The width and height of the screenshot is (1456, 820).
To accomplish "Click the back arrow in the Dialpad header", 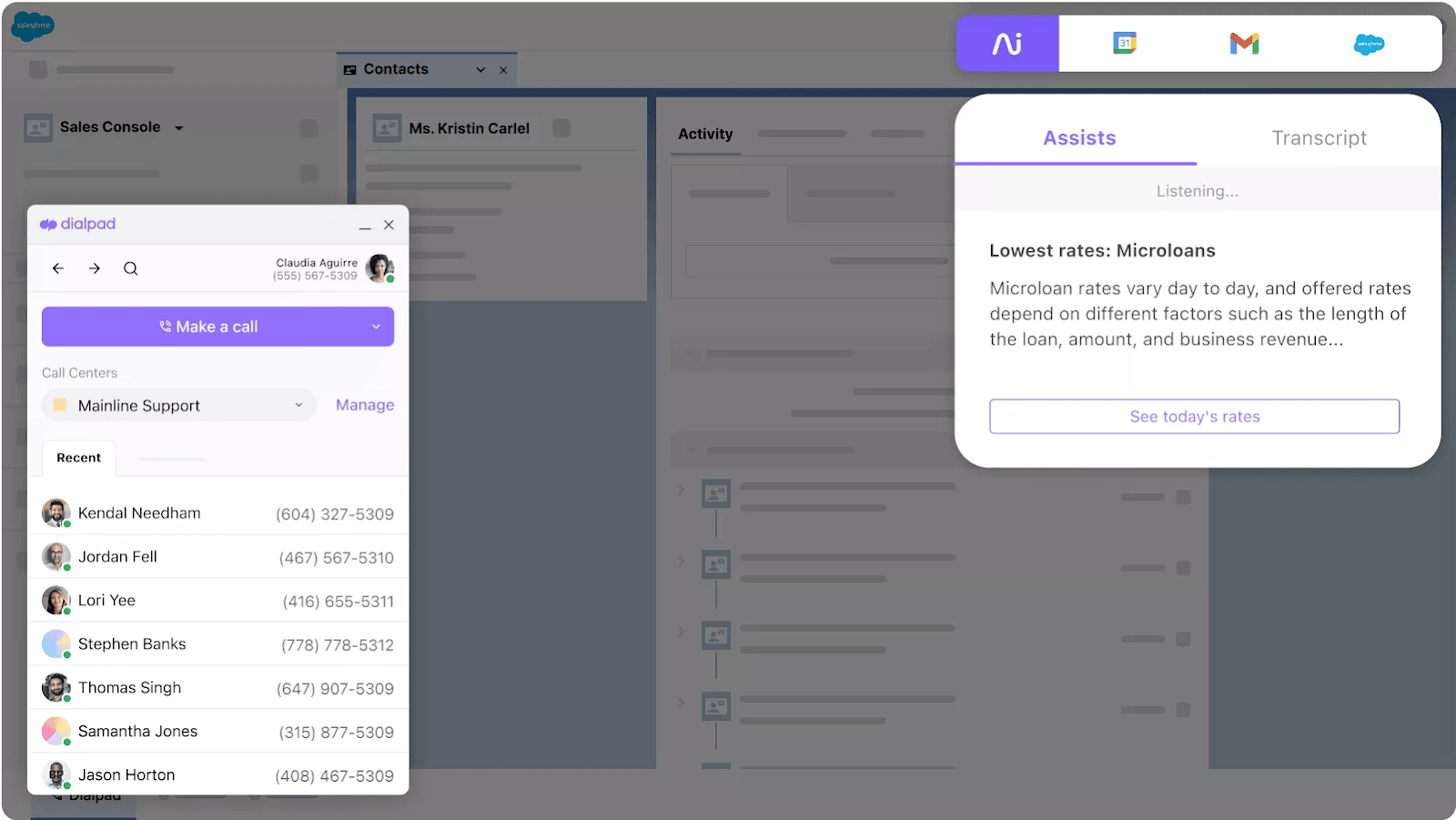I will point(57,268).
